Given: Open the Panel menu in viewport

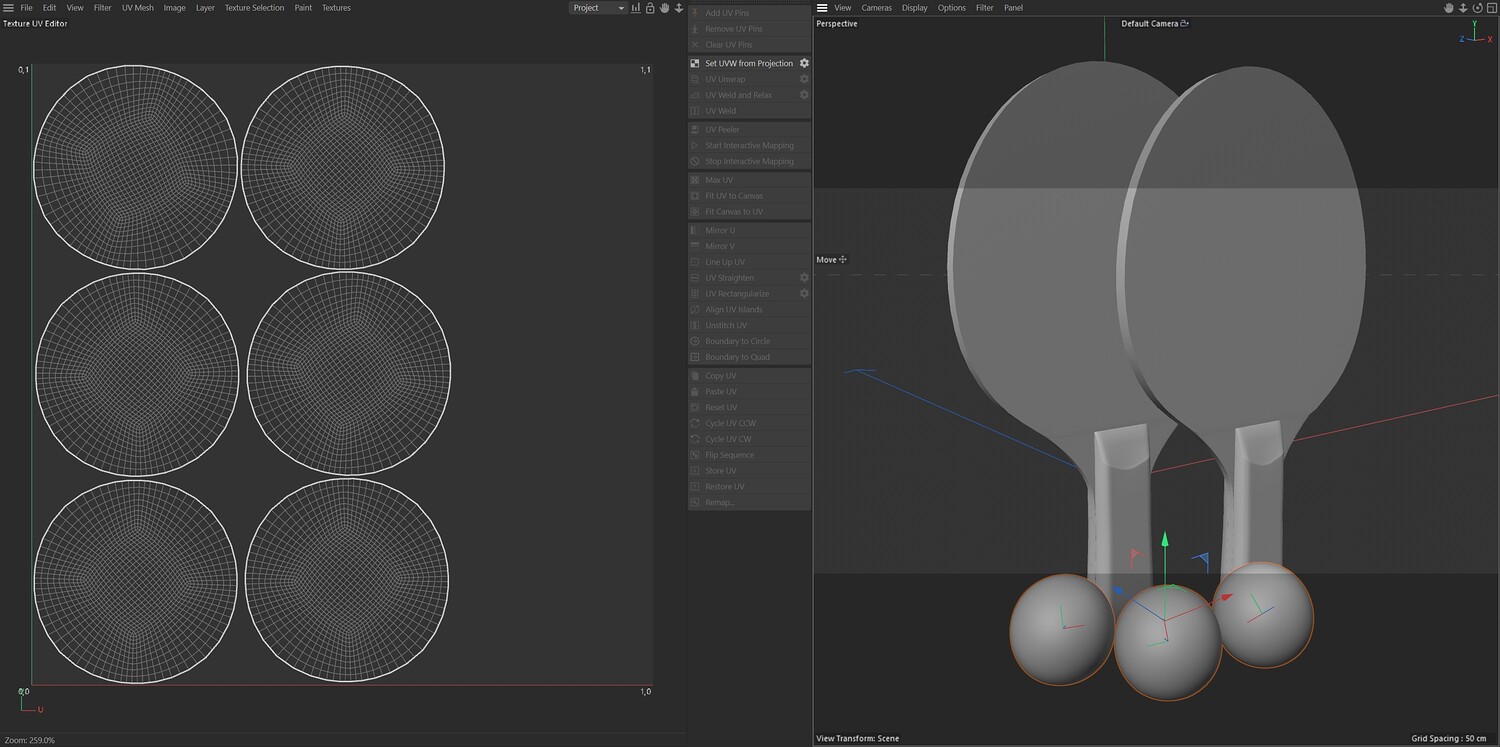Looking at the screenshot, I should pos(1014,8).
